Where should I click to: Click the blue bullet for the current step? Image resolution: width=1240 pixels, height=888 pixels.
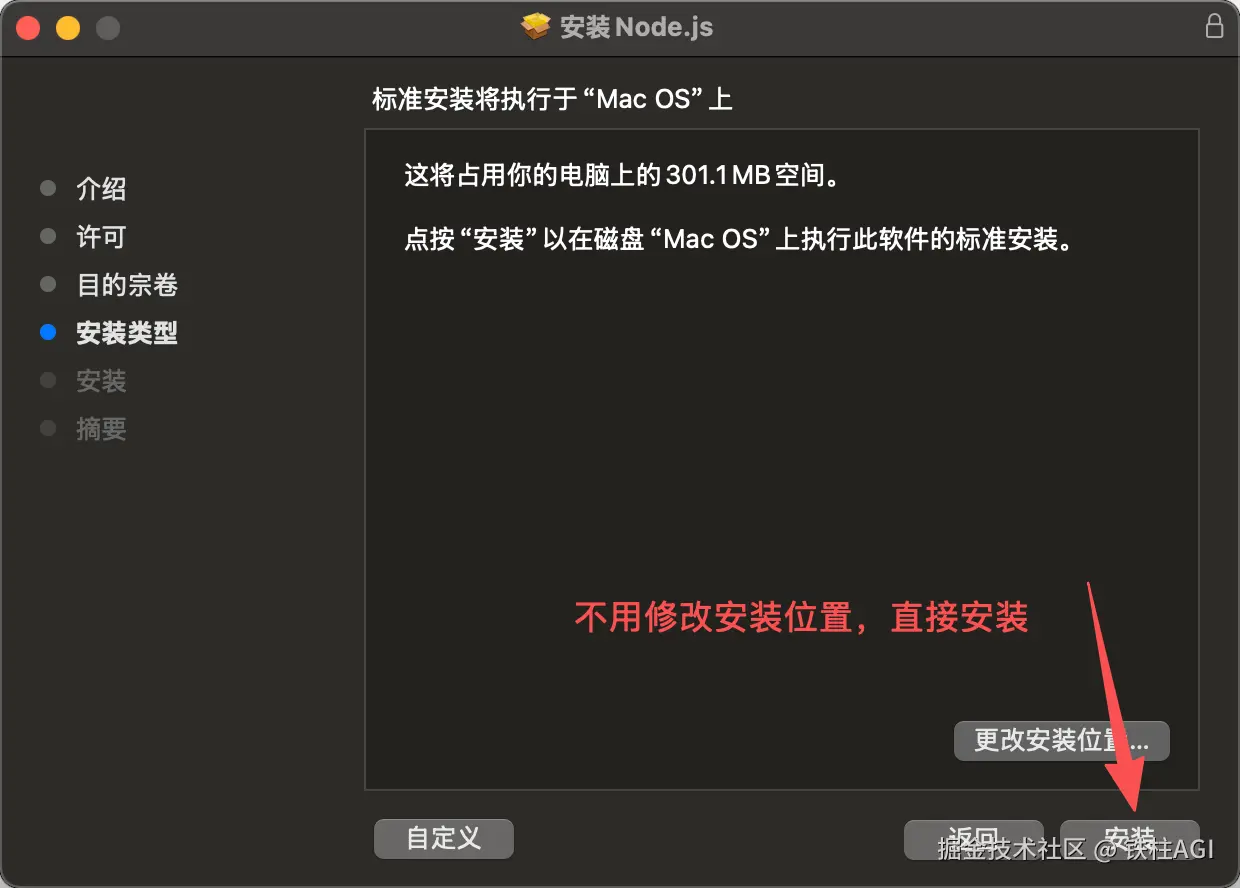(x=47, y=333)
